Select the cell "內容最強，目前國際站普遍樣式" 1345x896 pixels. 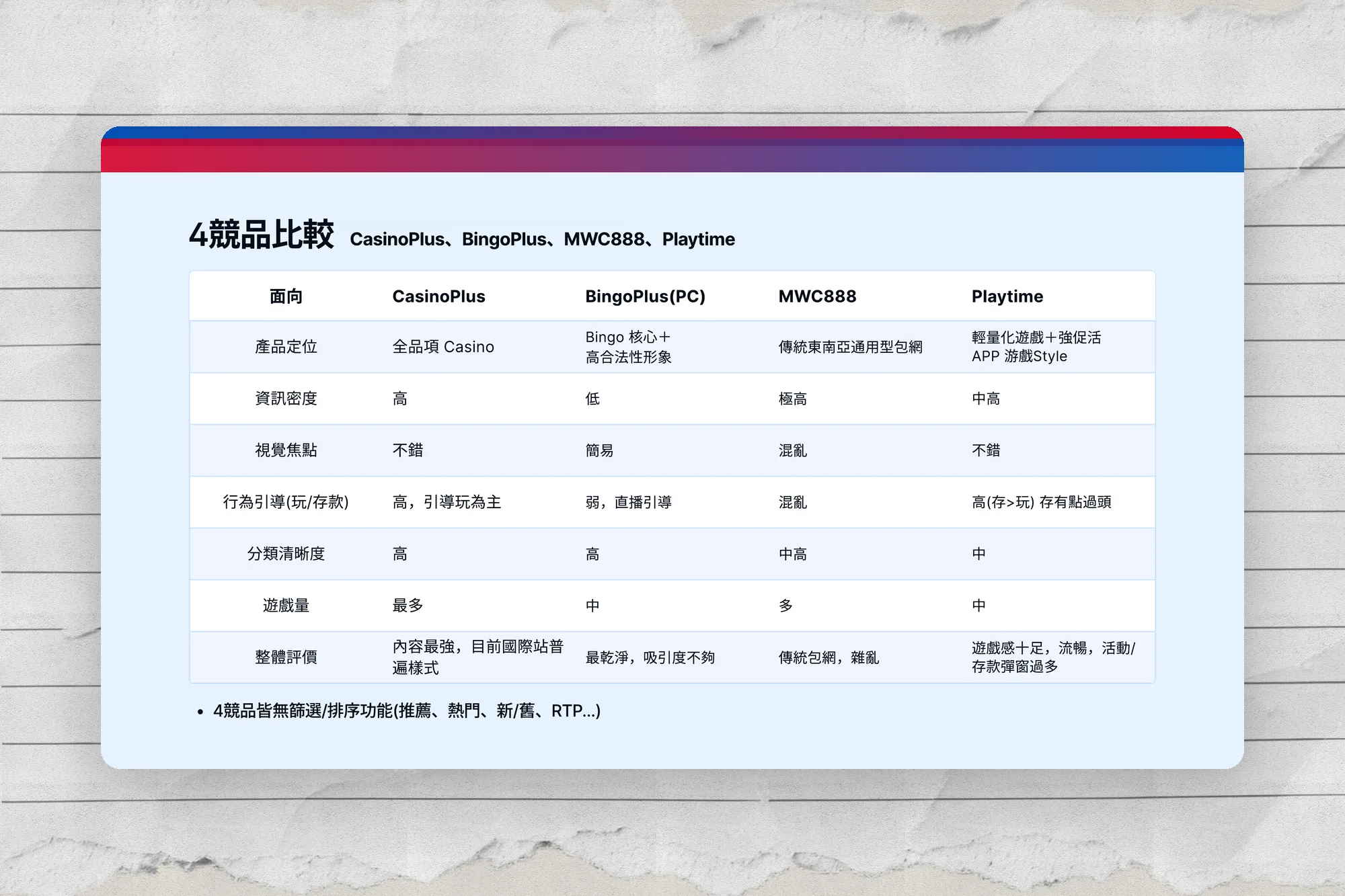point(477,657)
